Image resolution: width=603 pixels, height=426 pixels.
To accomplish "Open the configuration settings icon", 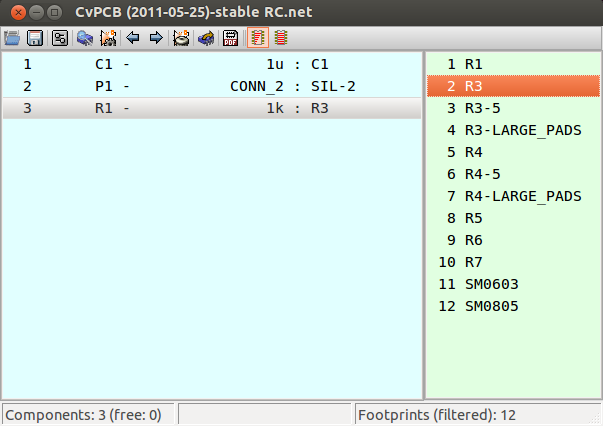I will 60,38.
